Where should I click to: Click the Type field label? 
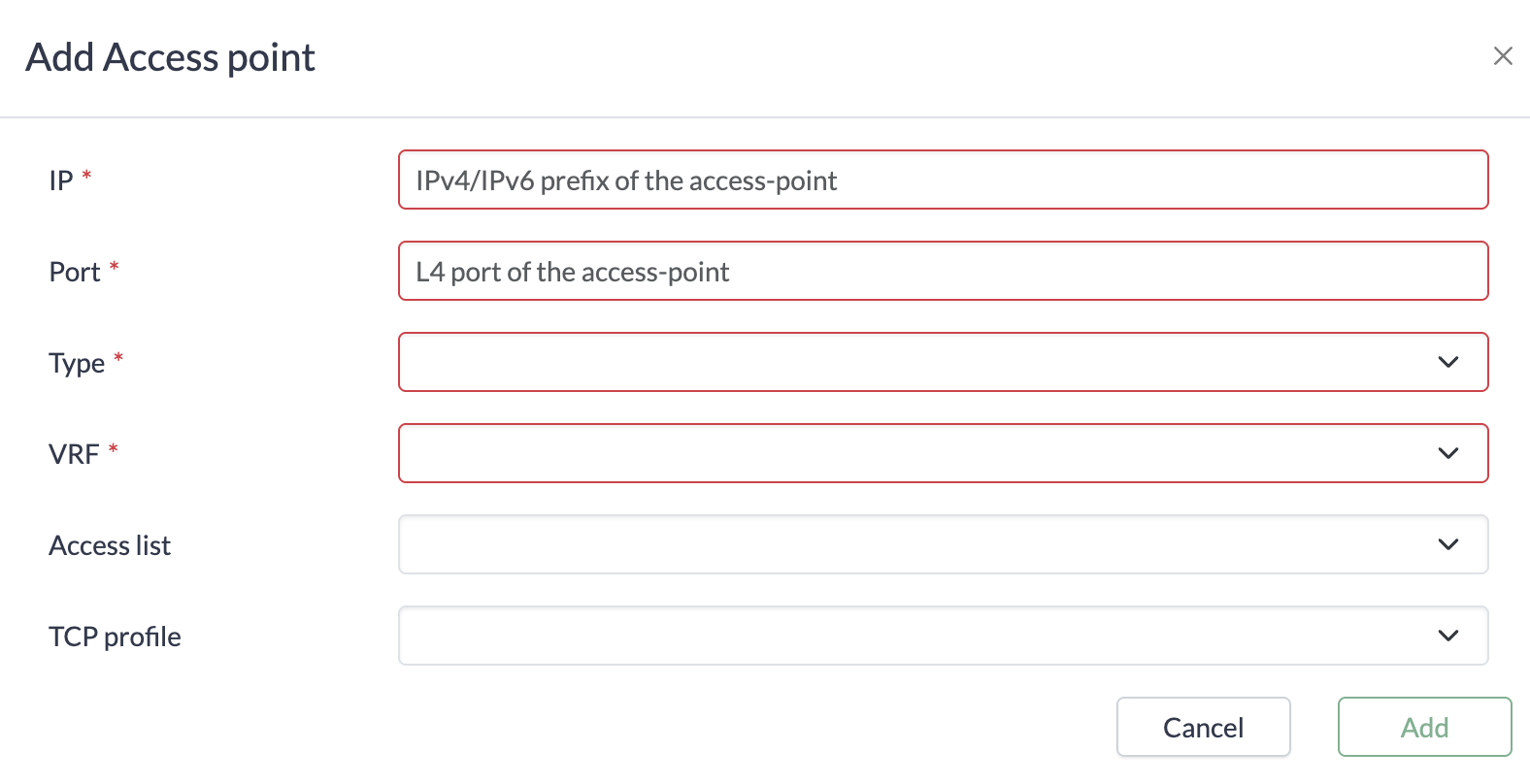[77, 363]
